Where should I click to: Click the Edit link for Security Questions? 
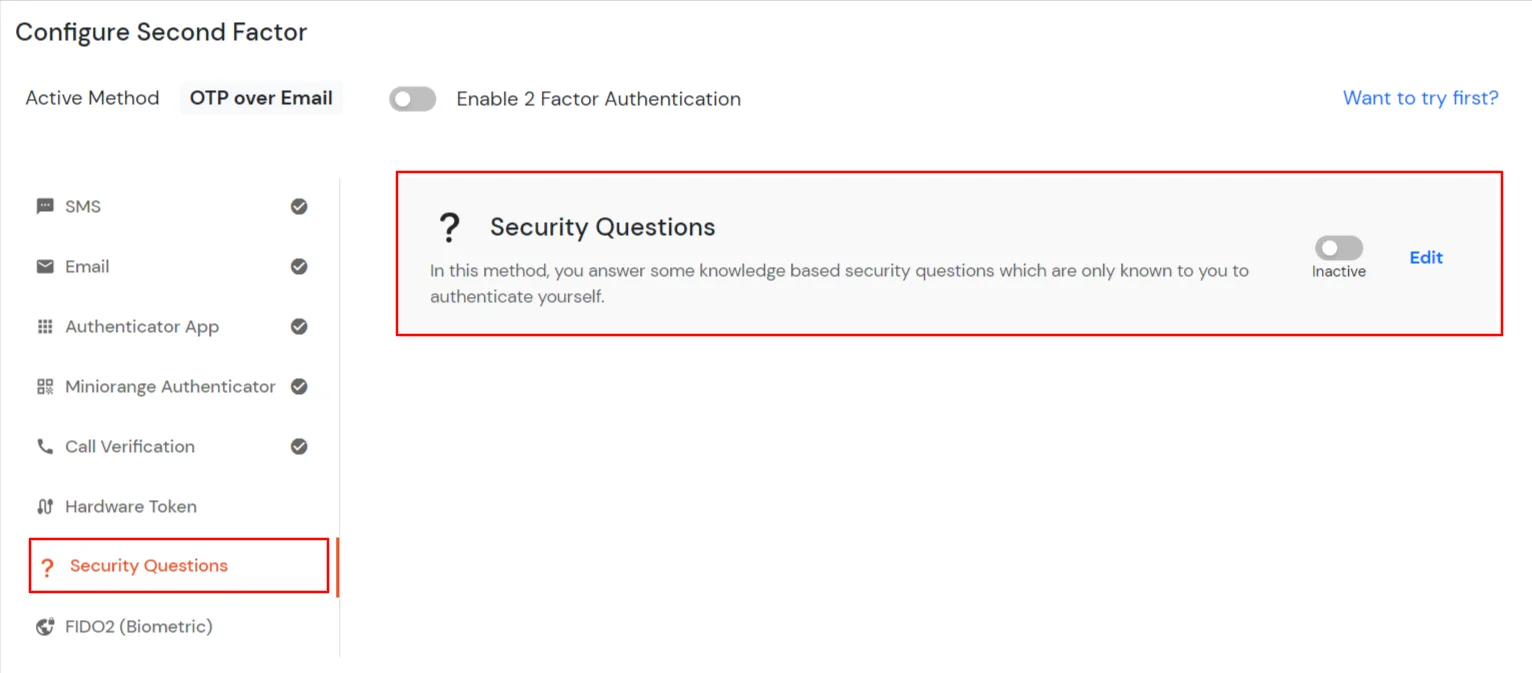1425,257
